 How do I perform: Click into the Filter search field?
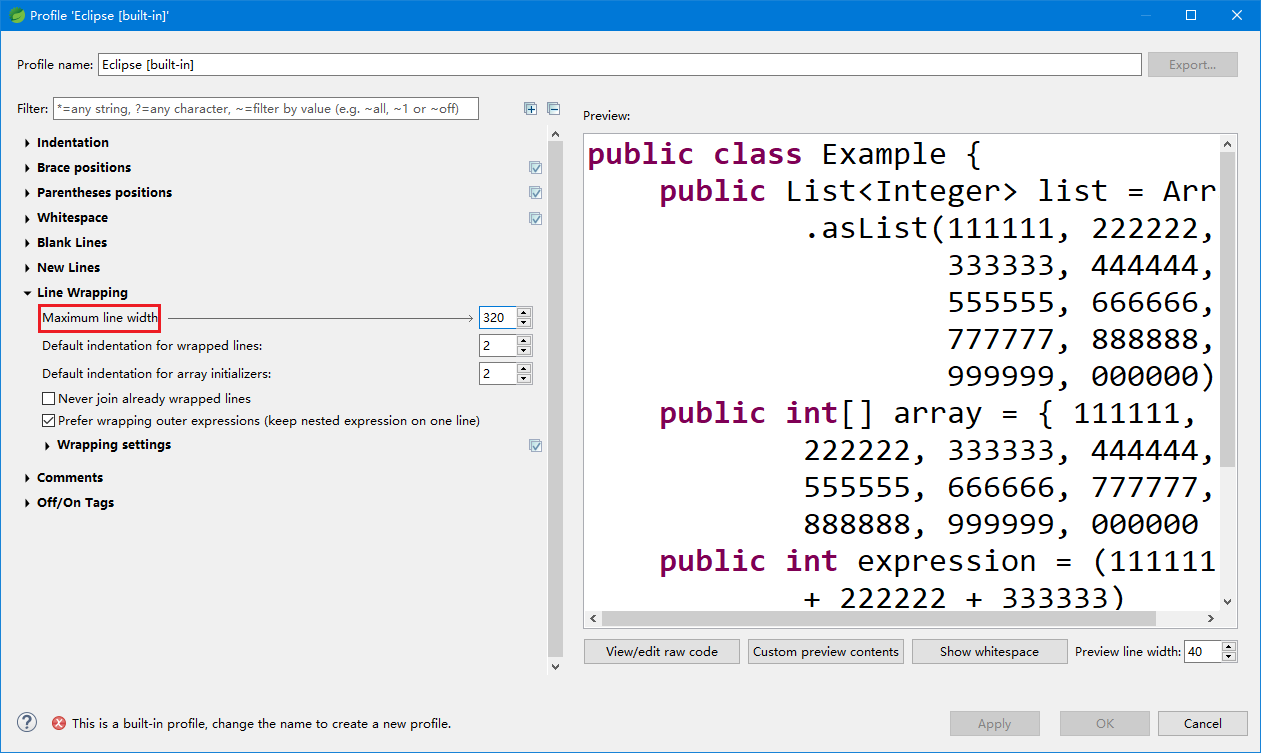tap(266, 108)
